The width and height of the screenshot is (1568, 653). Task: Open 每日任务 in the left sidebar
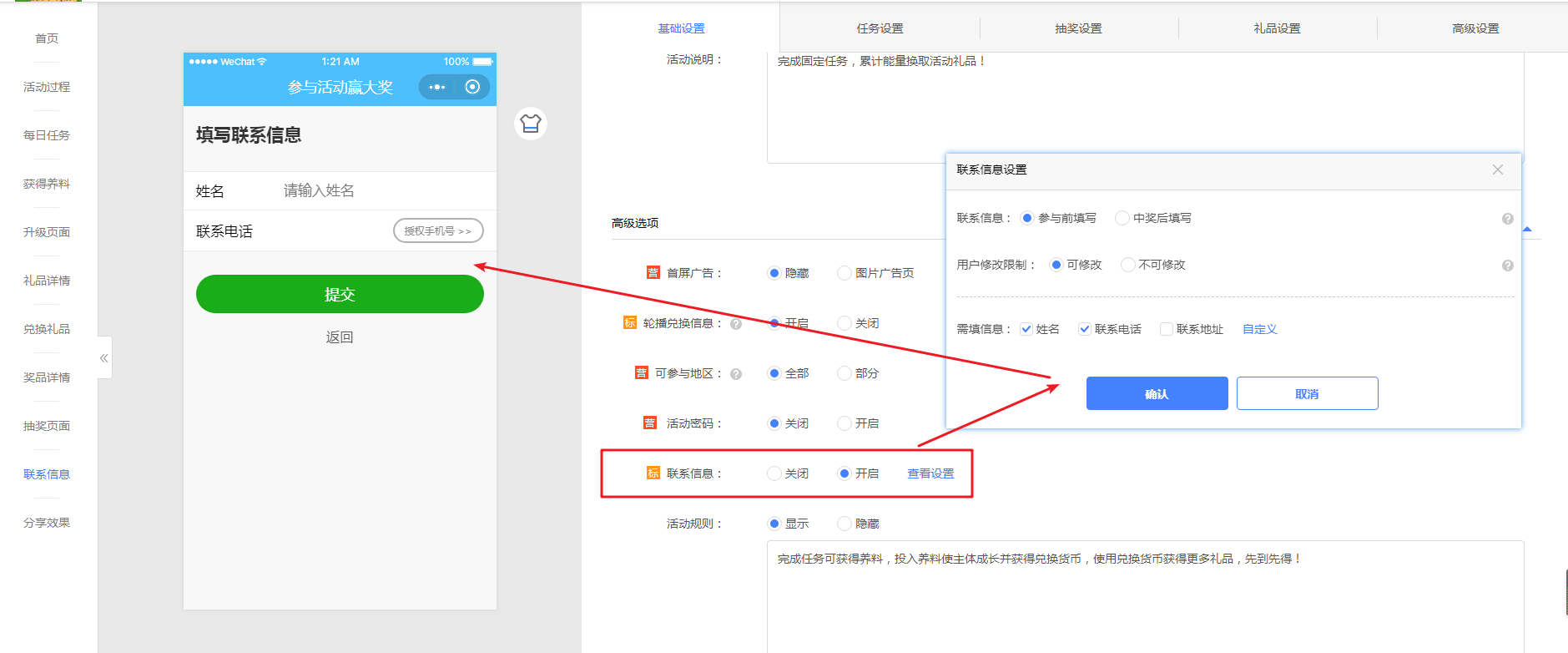coord(47,135)
